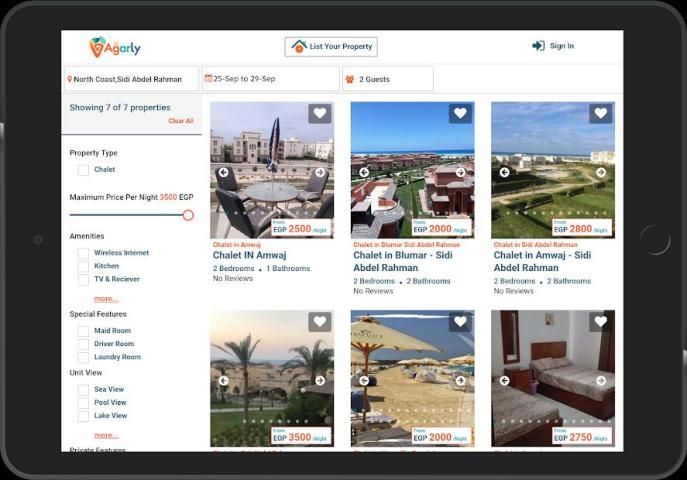Screen dimensions: 687x480
Task: Favorite the EGP 3500 listing
Action: [320, 322]
